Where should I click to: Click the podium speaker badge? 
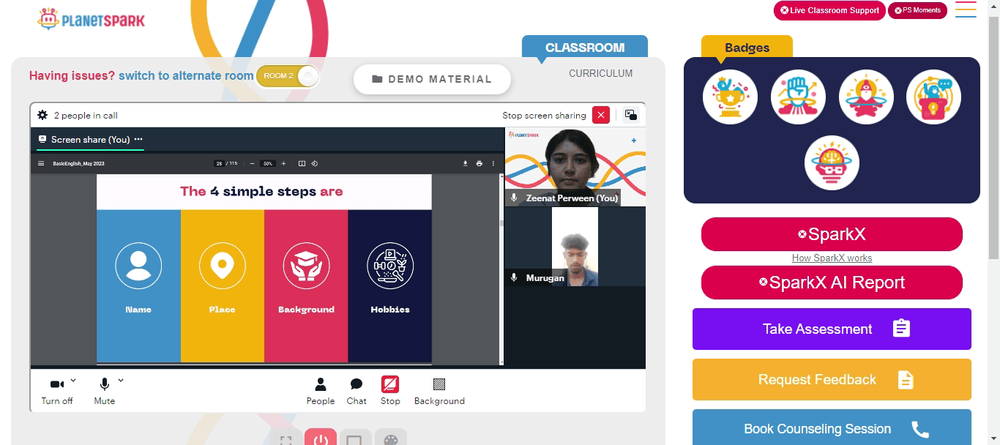click(x=934, y=97)
